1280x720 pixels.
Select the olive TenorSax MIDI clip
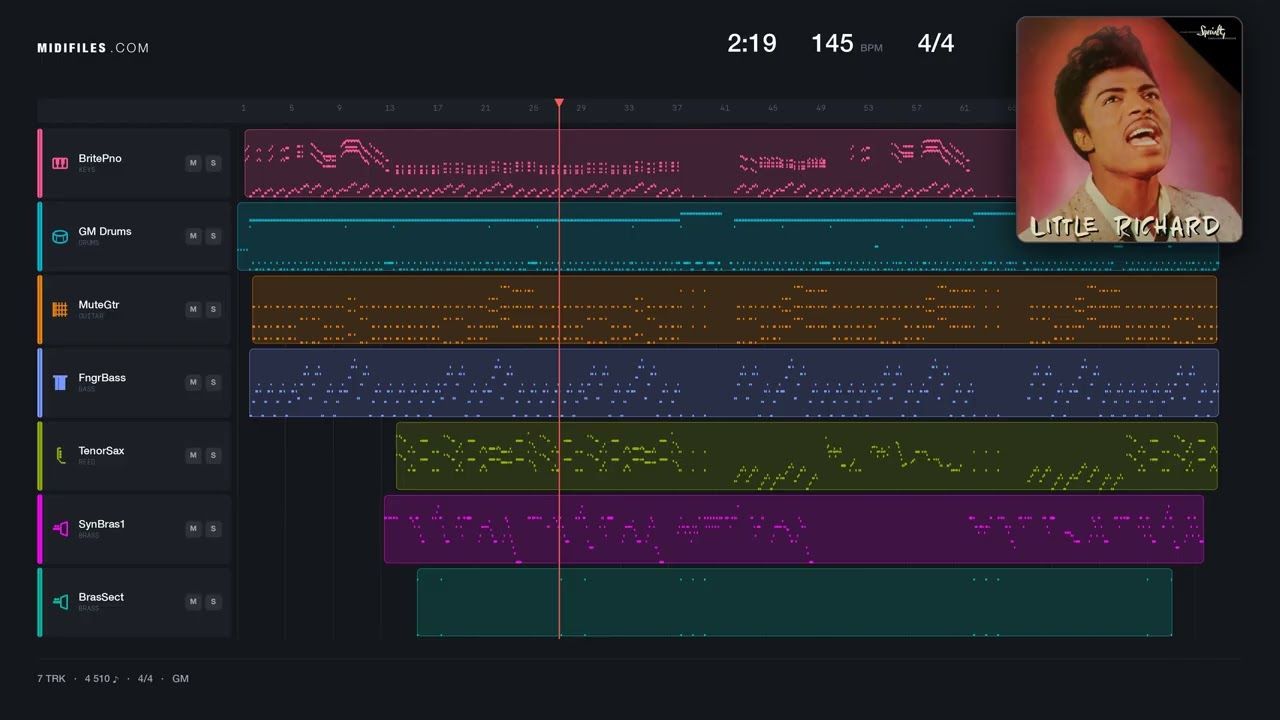click(x=807, y=455)
